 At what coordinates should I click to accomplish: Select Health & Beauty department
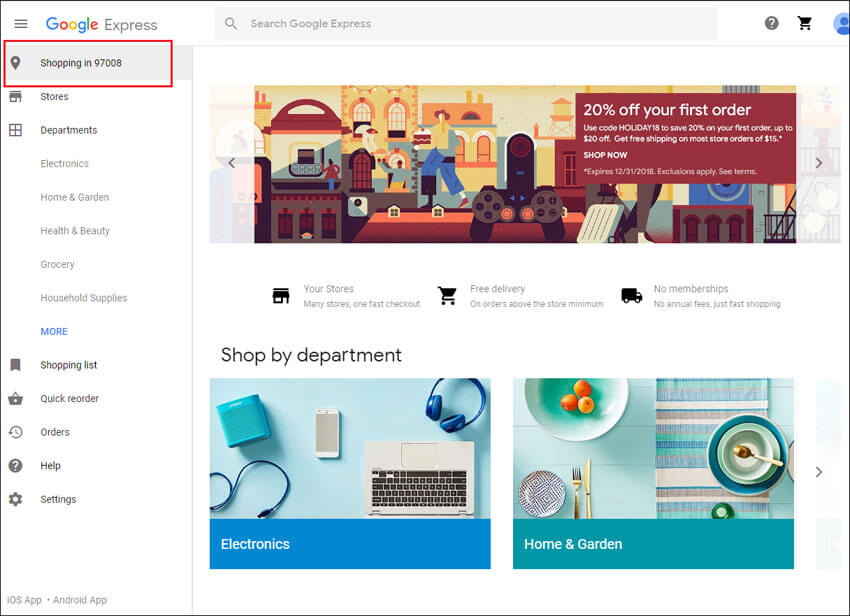click(x=75, y=231)
